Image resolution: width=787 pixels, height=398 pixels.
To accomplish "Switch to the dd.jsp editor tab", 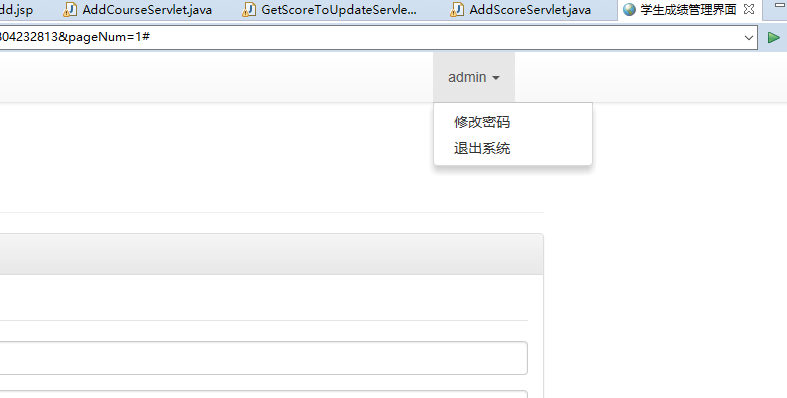I will [16, 10].
